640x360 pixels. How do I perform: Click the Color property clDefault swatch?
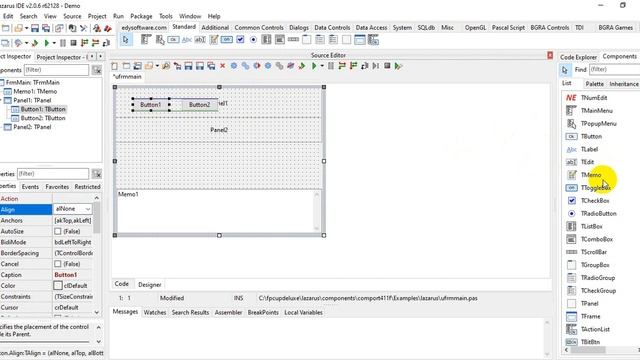tap(58, 286)
